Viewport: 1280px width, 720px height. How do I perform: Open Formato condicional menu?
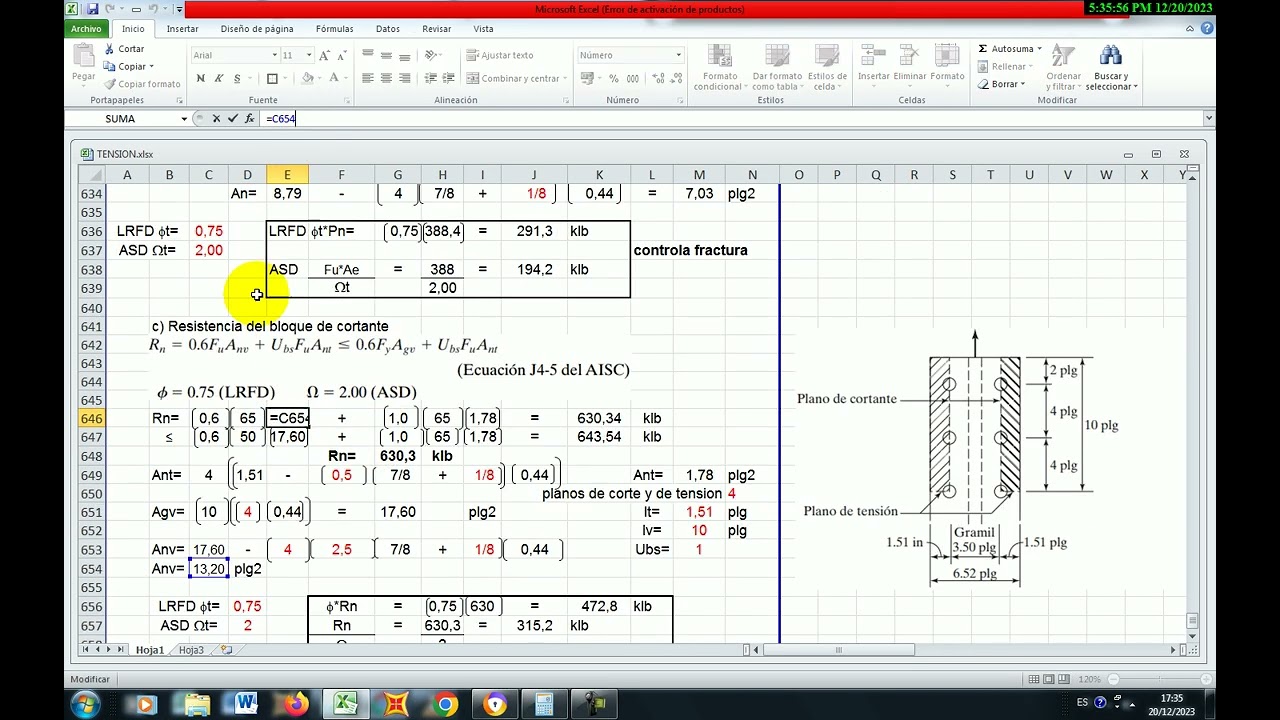pos(718,67)
